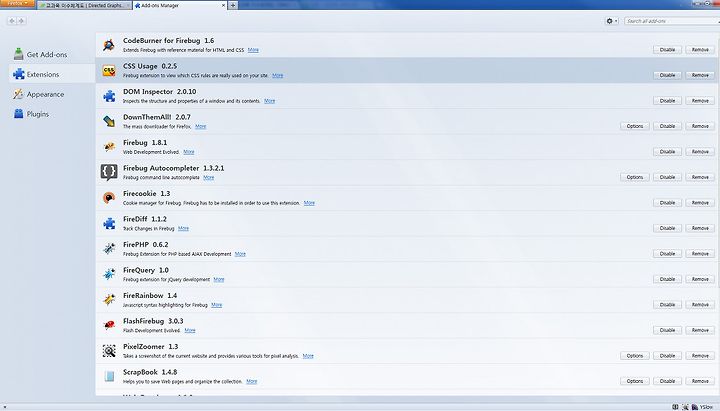Click the FirePHP bug icon
Viewport: 720px width, 411px height.
click(x=109, y=249)
